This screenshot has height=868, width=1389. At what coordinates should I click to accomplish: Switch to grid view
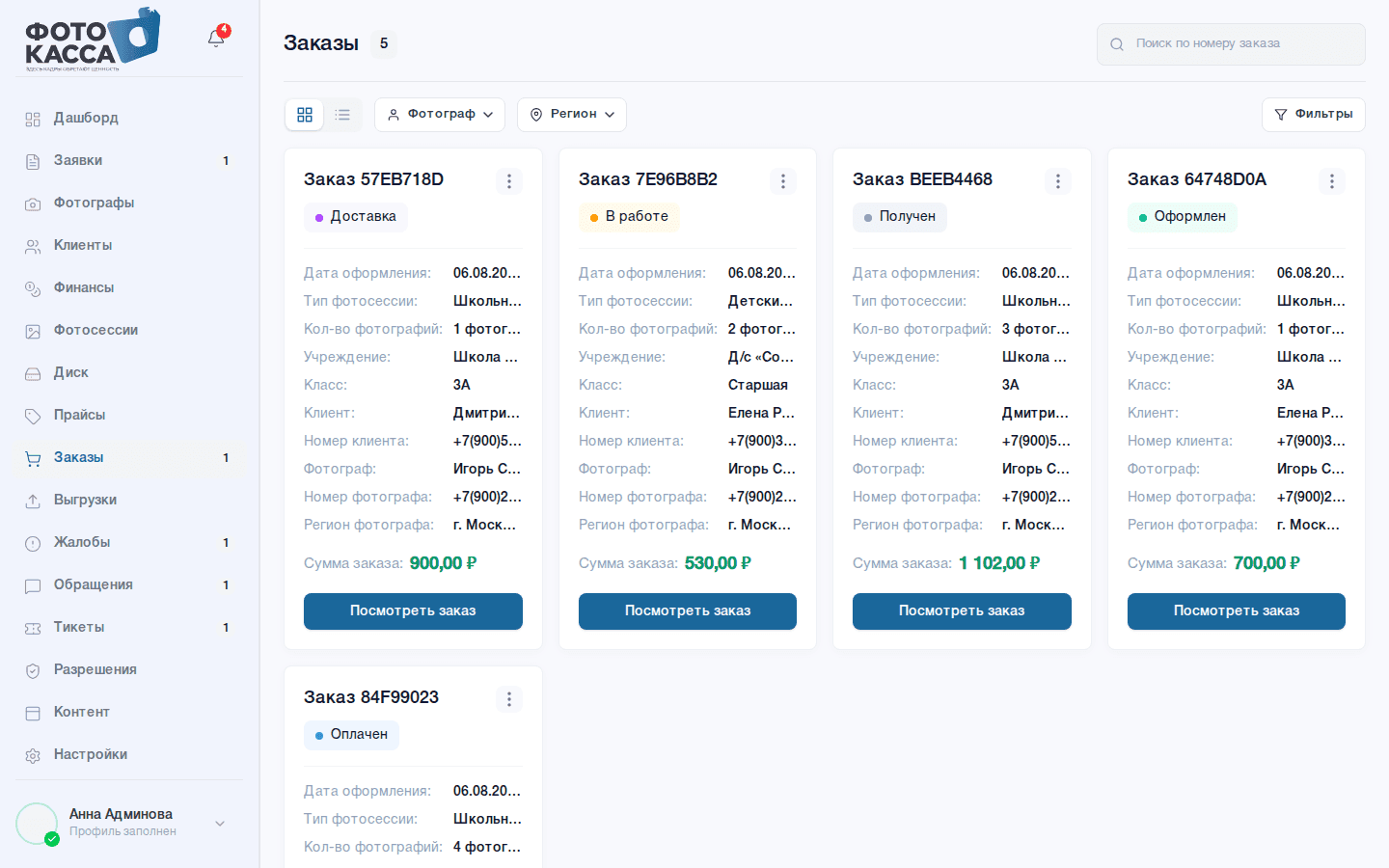pyautogui.click(x=305, y=115)
